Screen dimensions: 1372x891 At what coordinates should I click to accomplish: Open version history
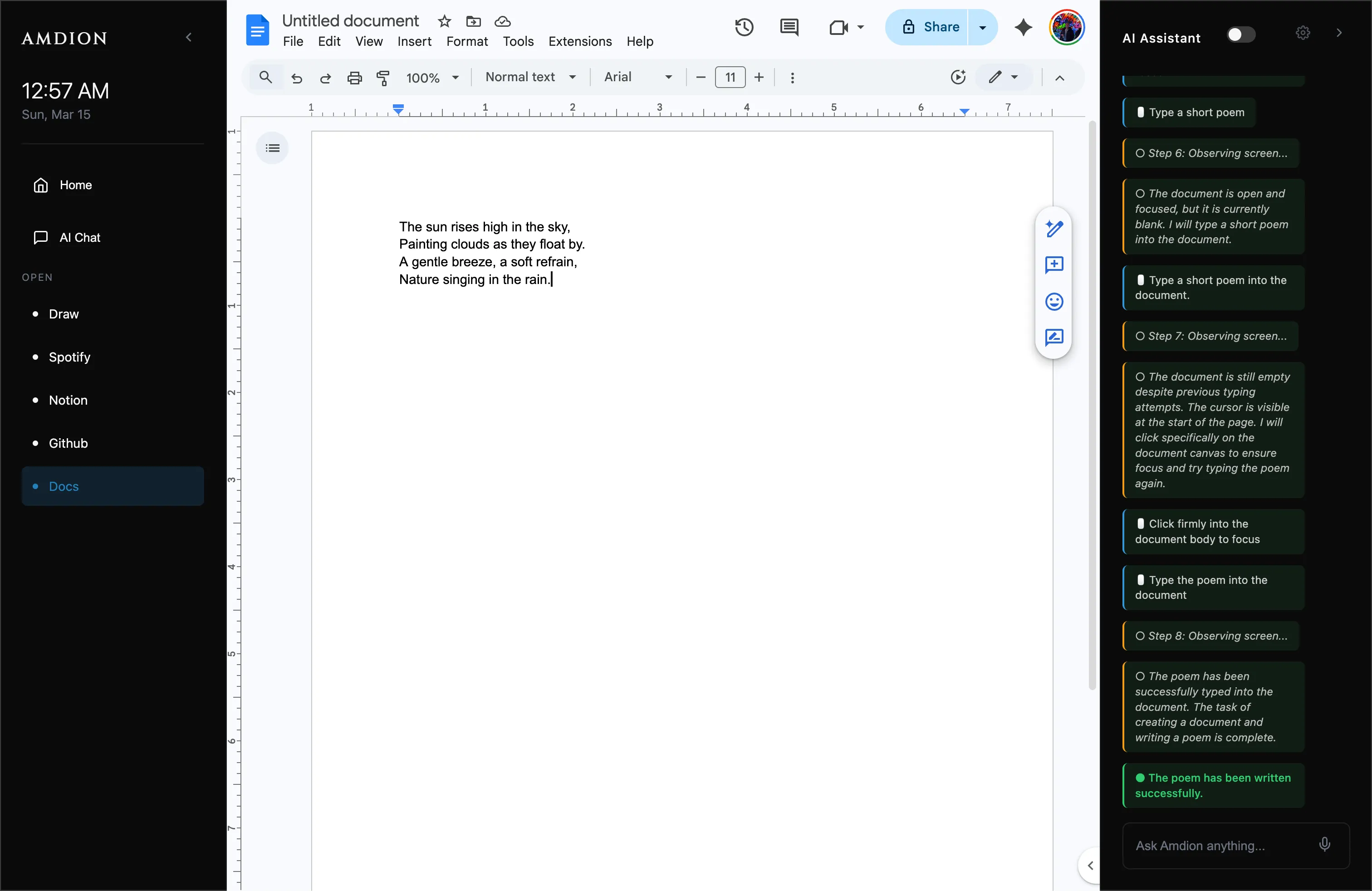click(x=744, y=27)
